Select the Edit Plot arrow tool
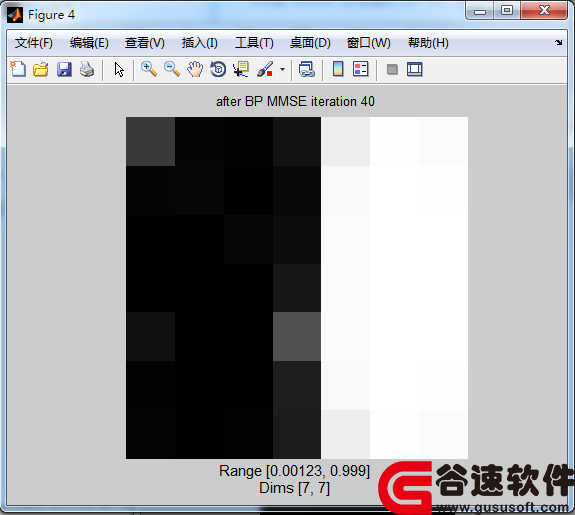 pyautogui.click(x=119, y=69)
